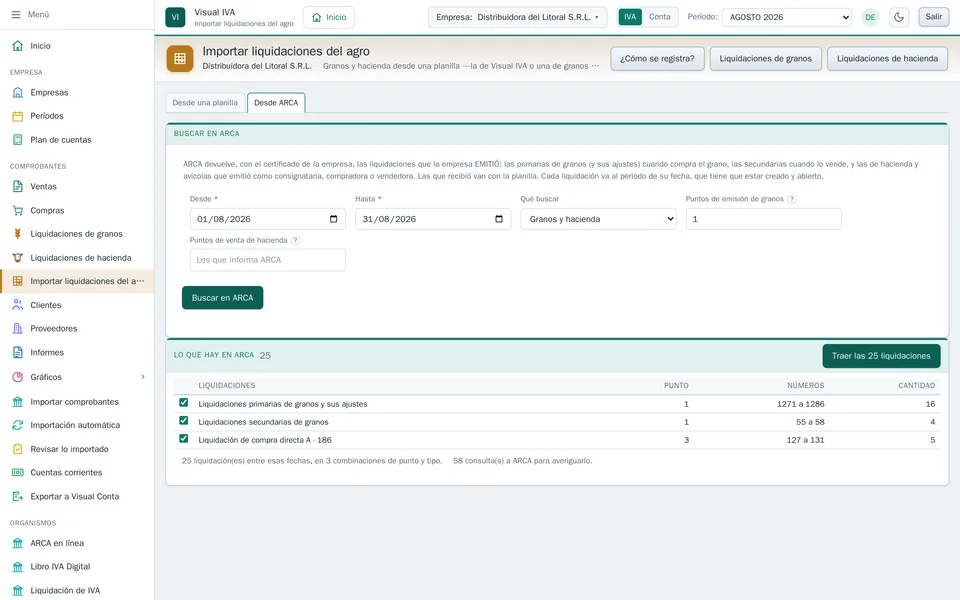Image resolution: width=960 pixels, height=600 pixels.
Task: Toggle dark mode moon icon
Action: pos(898,17)
